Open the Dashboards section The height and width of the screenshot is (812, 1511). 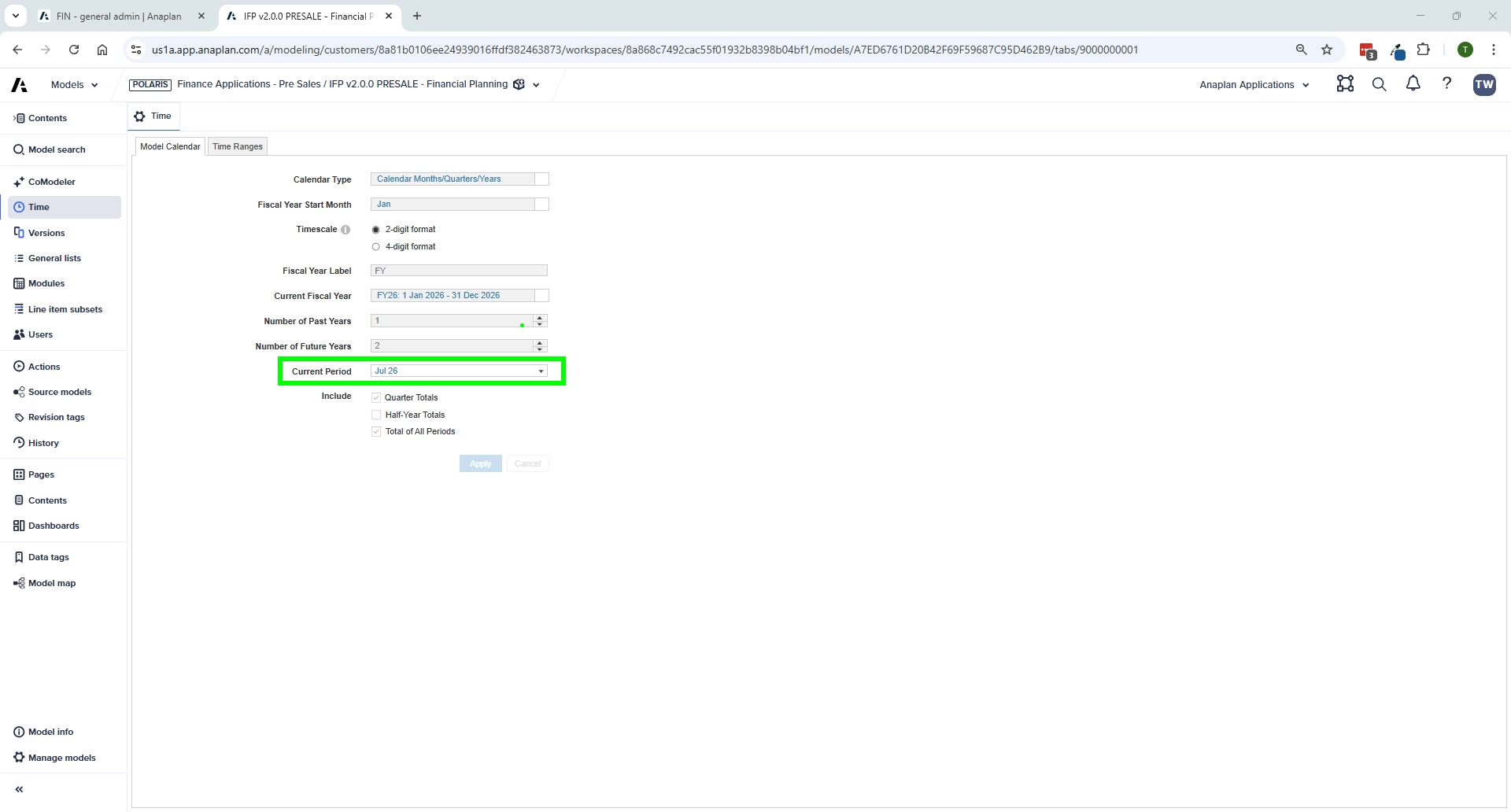click(54, 525)
